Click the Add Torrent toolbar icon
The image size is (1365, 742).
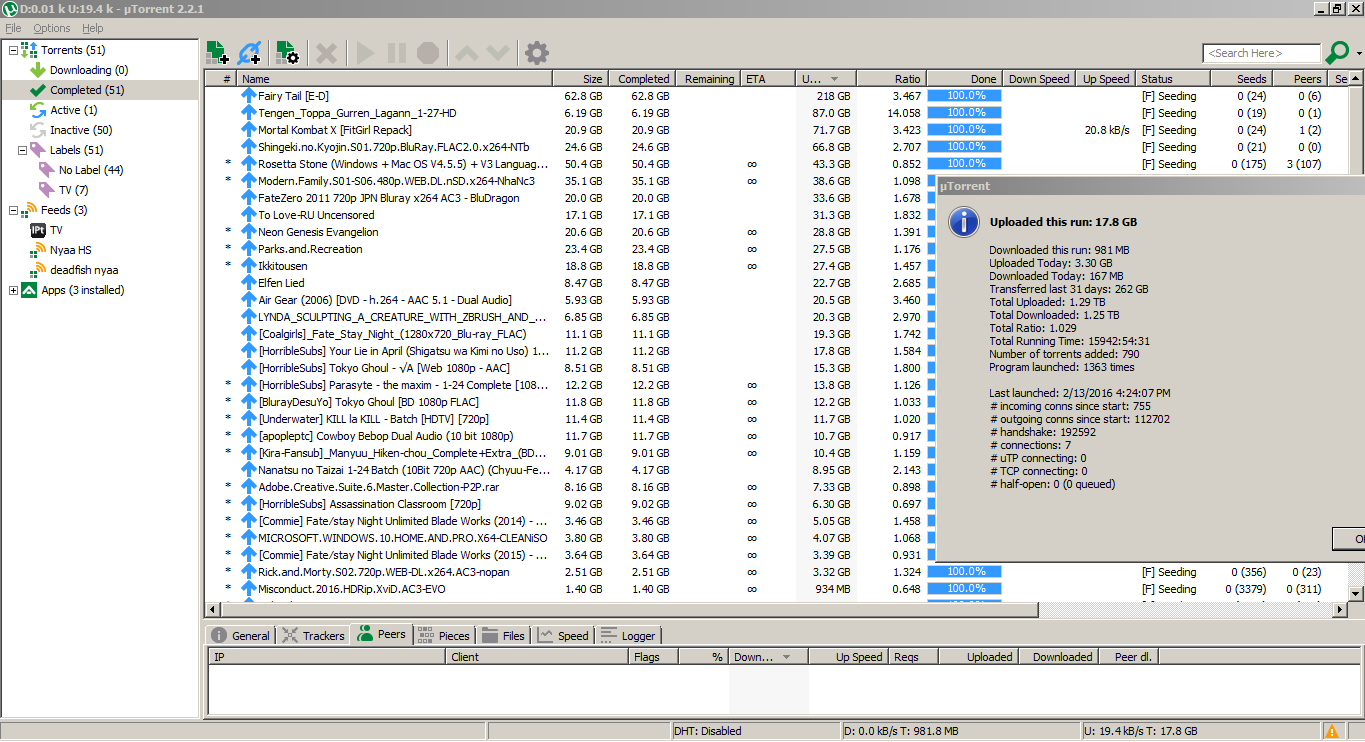point(217,53)
